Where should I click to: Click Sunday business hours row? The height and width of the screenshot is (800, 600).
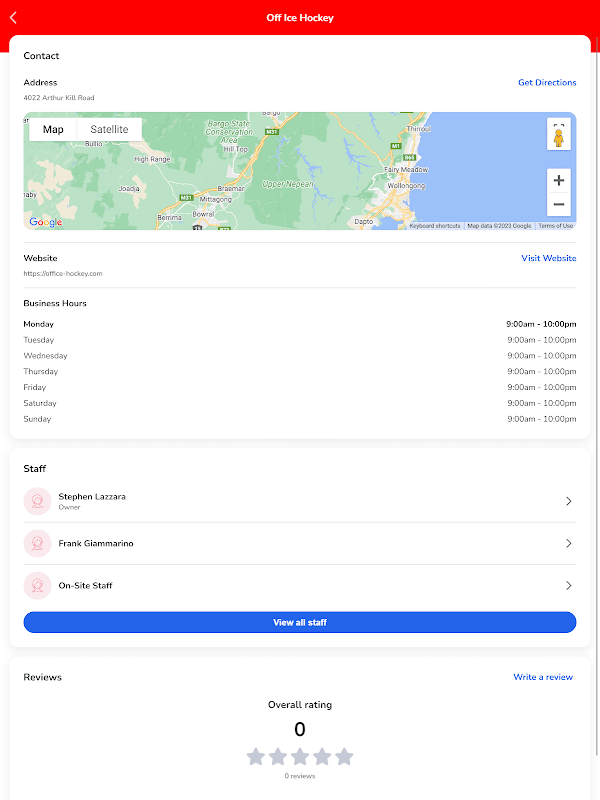click(x=300, y=419)
